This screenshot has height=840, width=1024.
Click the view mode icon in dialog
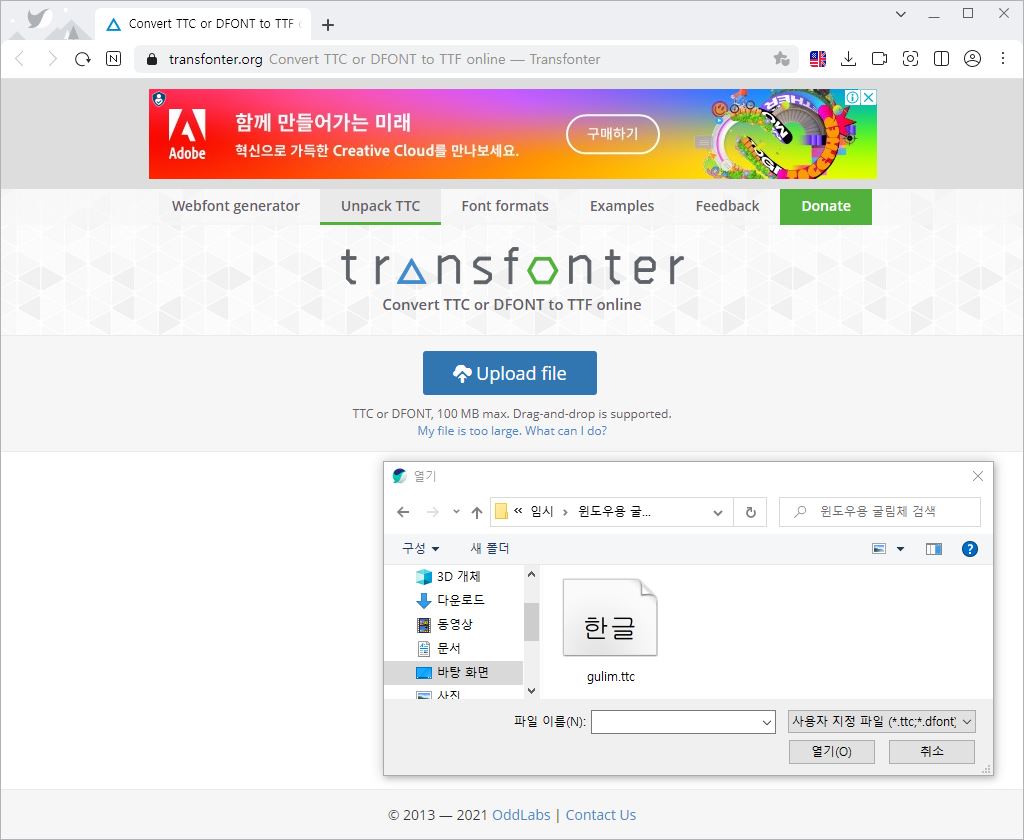879,549
